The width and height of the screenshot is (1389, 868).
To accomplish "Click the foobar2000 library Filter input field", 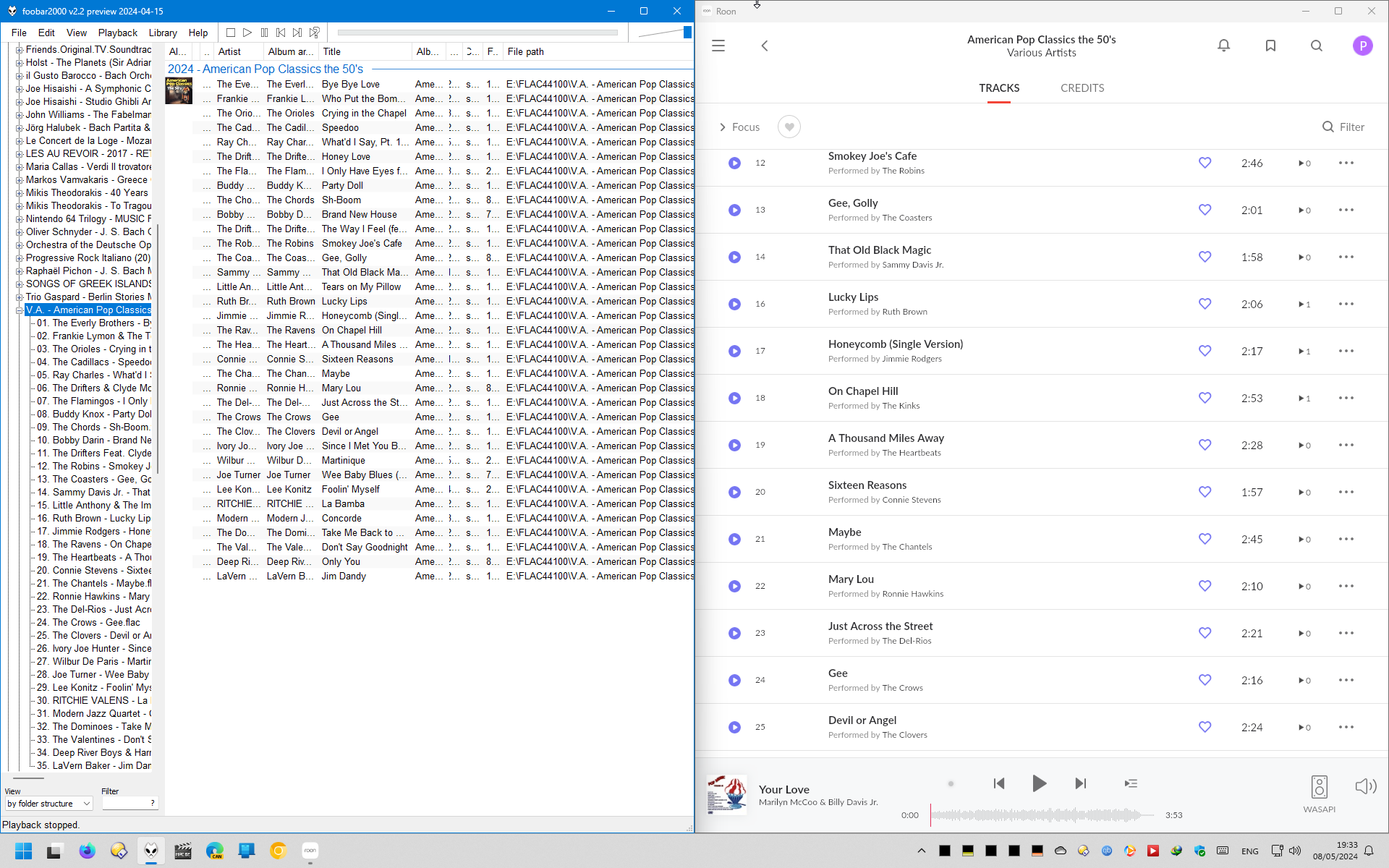I will click(x=129, y=804).
